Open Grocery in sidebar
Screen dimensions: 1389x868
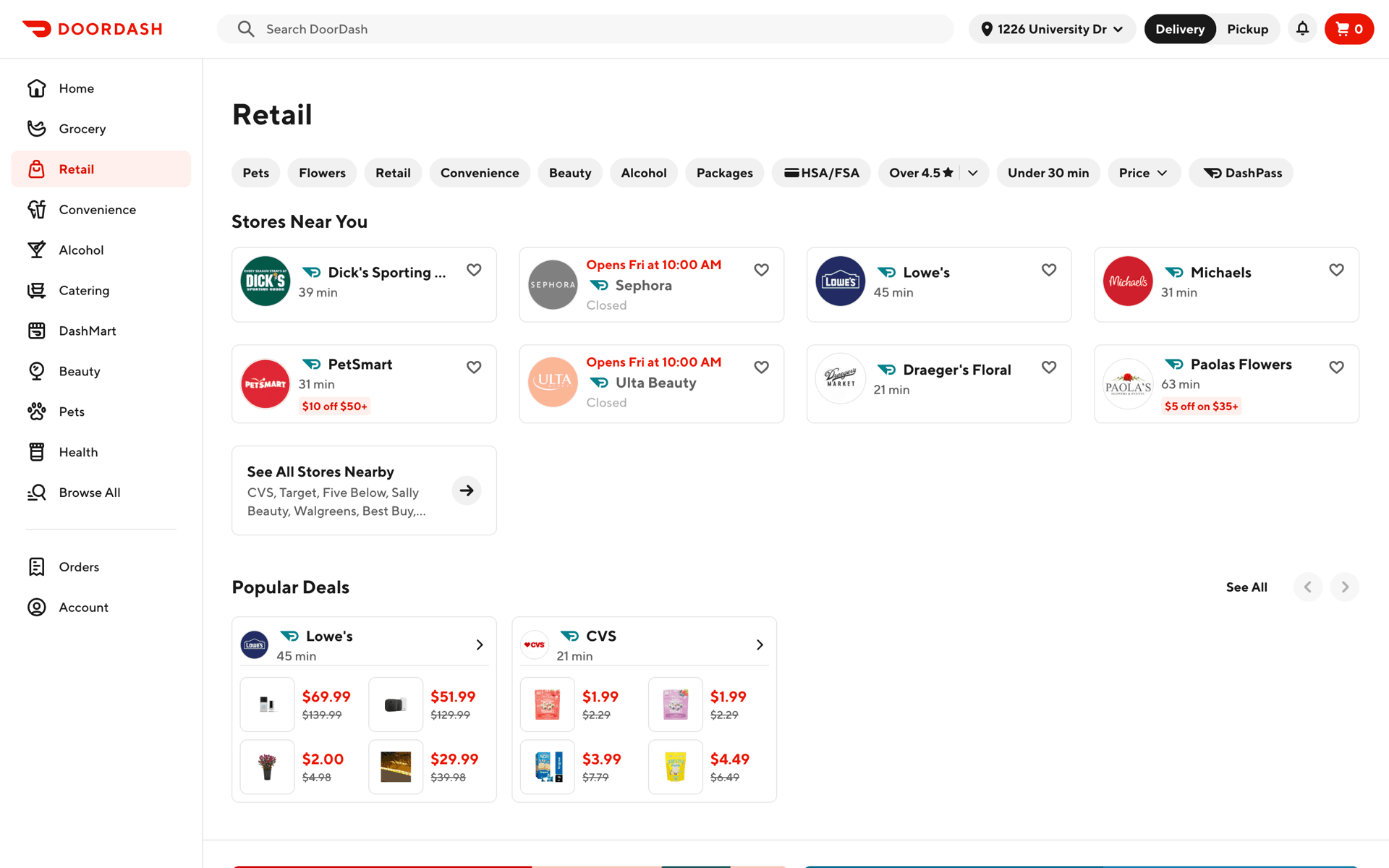click(x=101, y=129)
